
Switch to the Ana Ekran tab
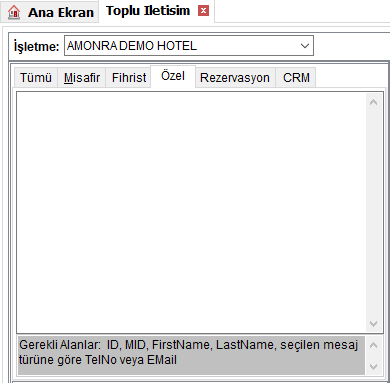point(50,12)
